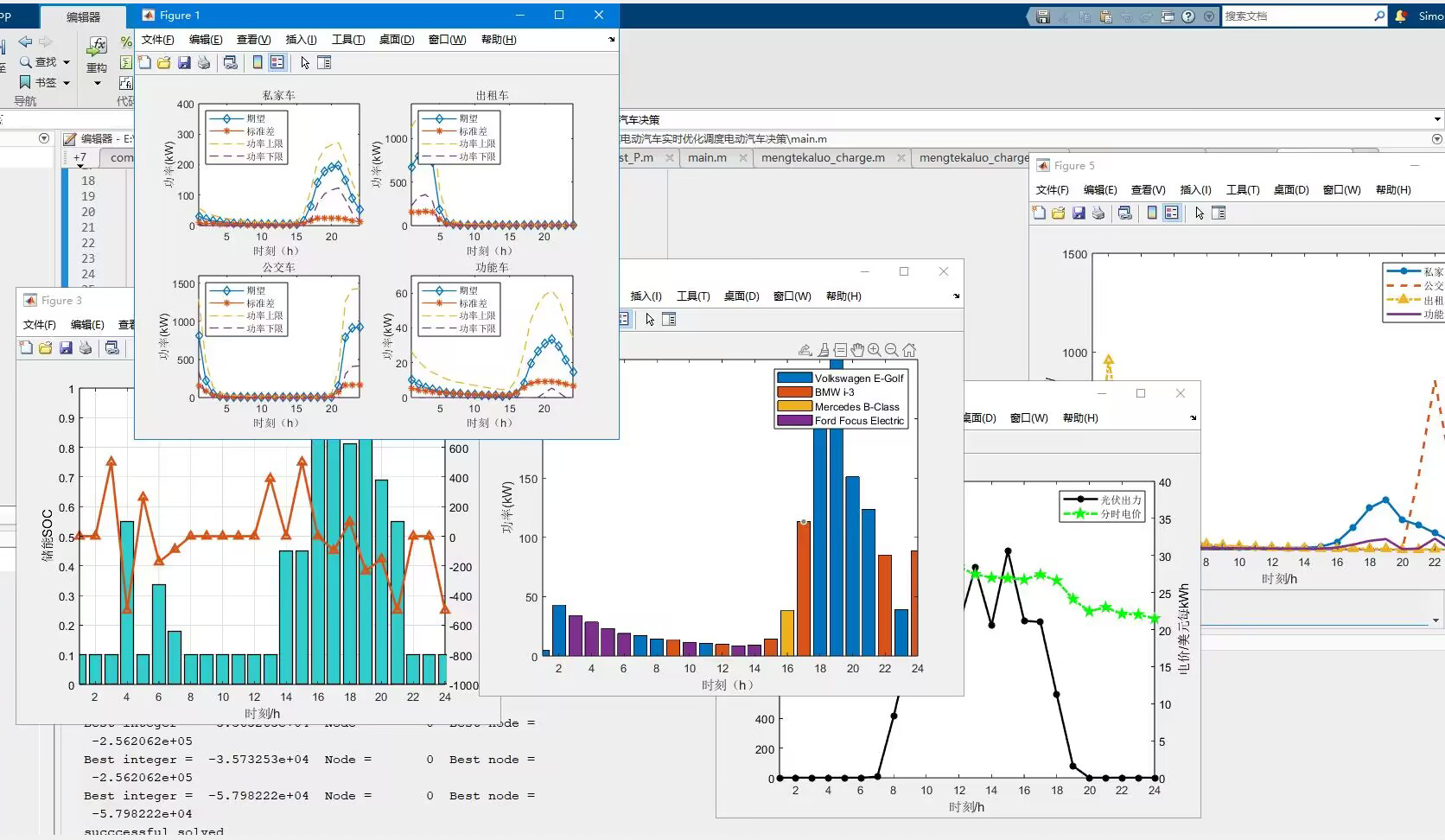Screen dimensions: 1445x840
Task: Click Open File icon in Figure 5 toolbar
Action: click(1058, 213)
